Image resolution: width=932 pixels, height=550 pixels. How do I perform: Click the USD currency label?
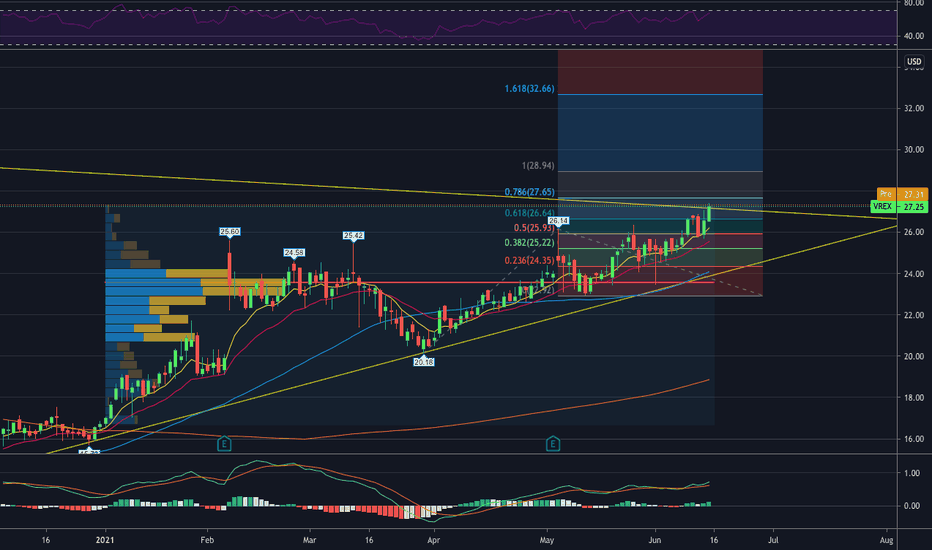(x=914, y=61)
